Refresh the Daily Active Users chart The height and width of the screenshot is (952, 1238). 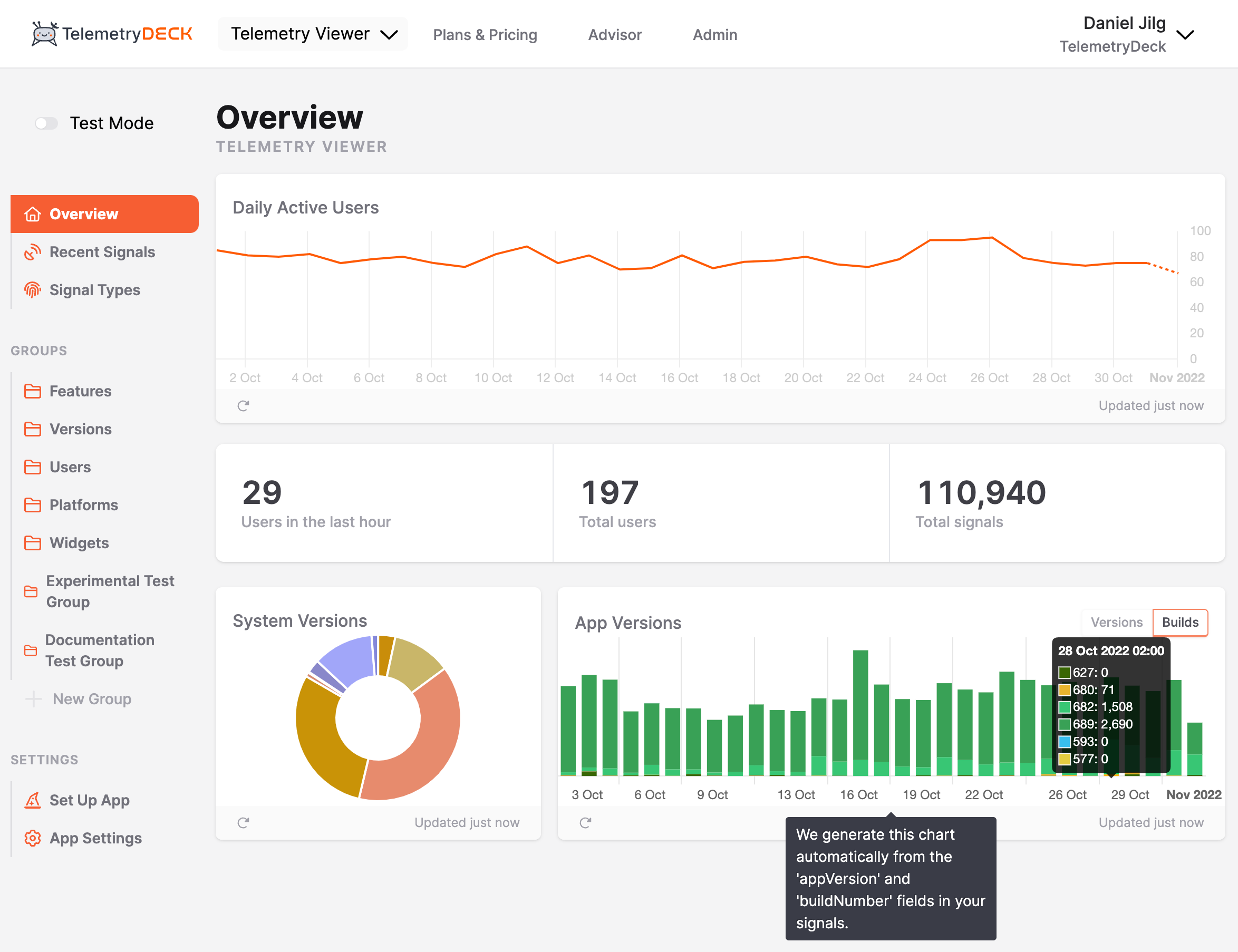(243, 406)
